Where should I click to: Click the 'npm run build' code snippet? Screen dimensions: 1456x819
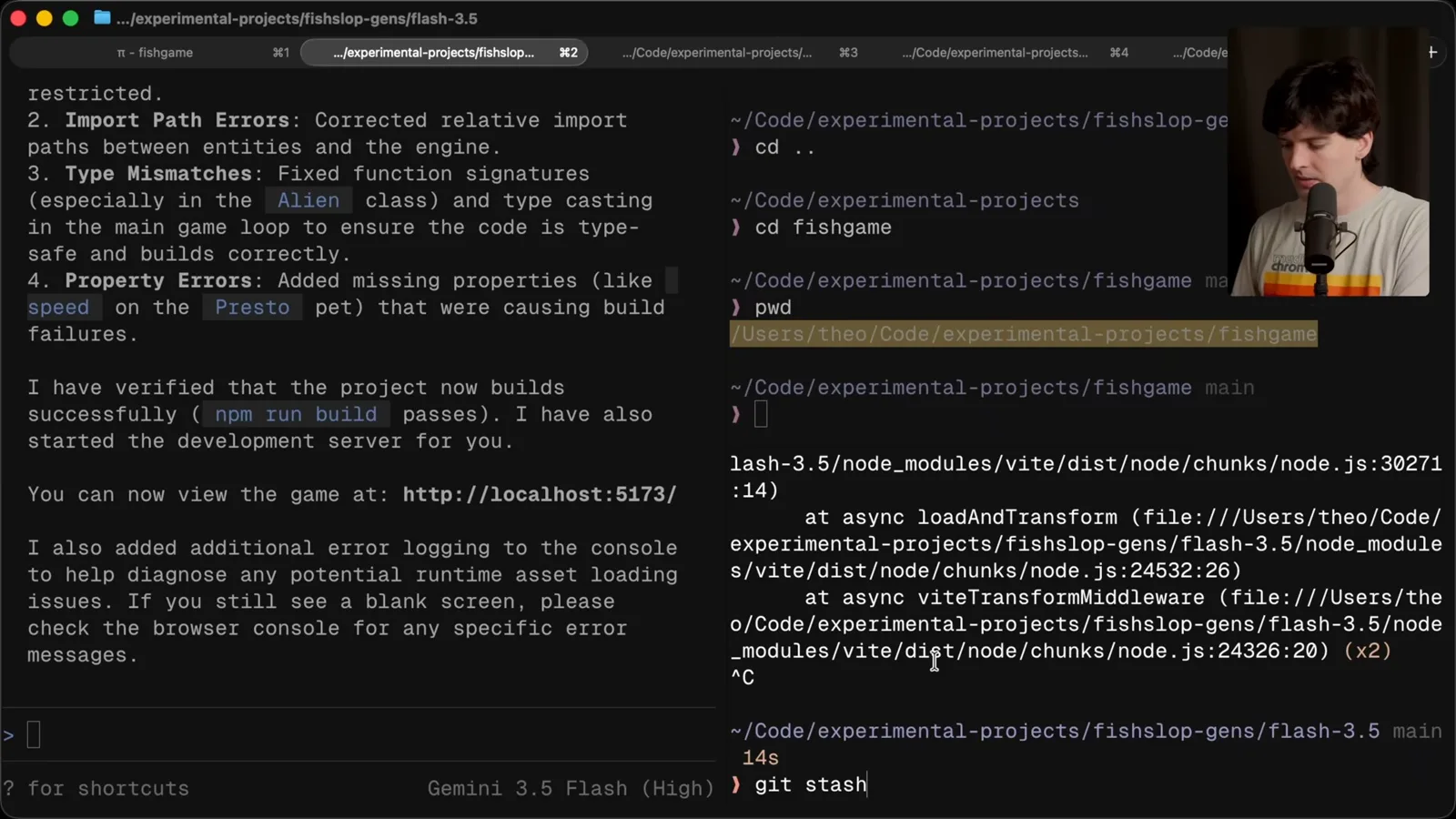(x=296, y=414)
